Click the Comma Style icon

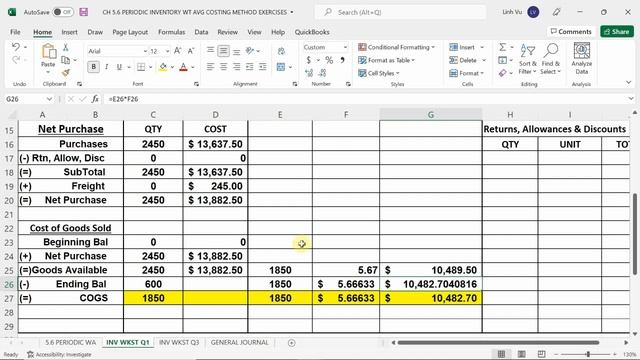coord(342,60)
